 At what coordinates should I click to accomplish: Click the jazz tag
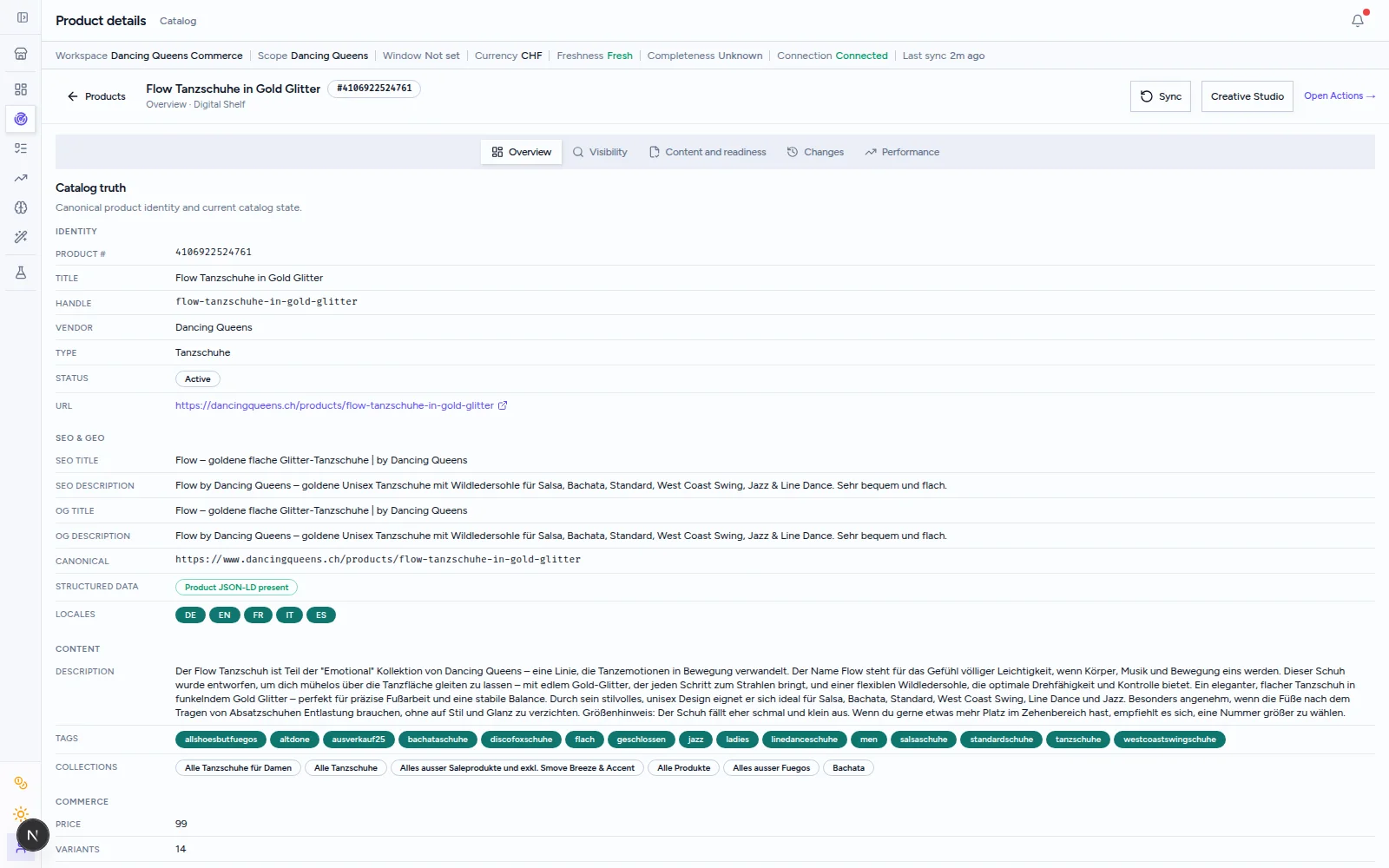(696, 740)
